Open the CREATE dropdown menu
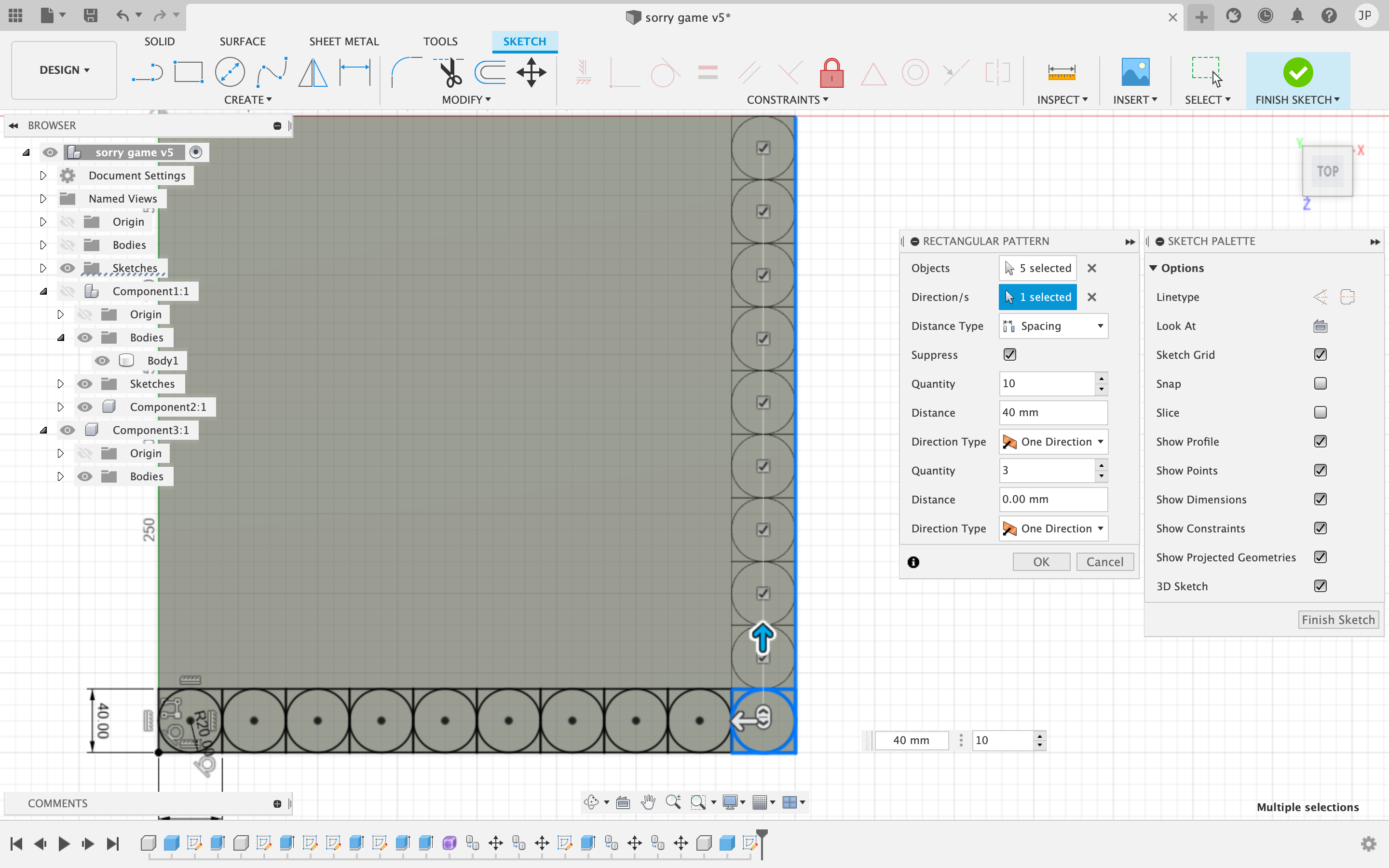Screen dimensions: 1389x868 coord(248,100)
